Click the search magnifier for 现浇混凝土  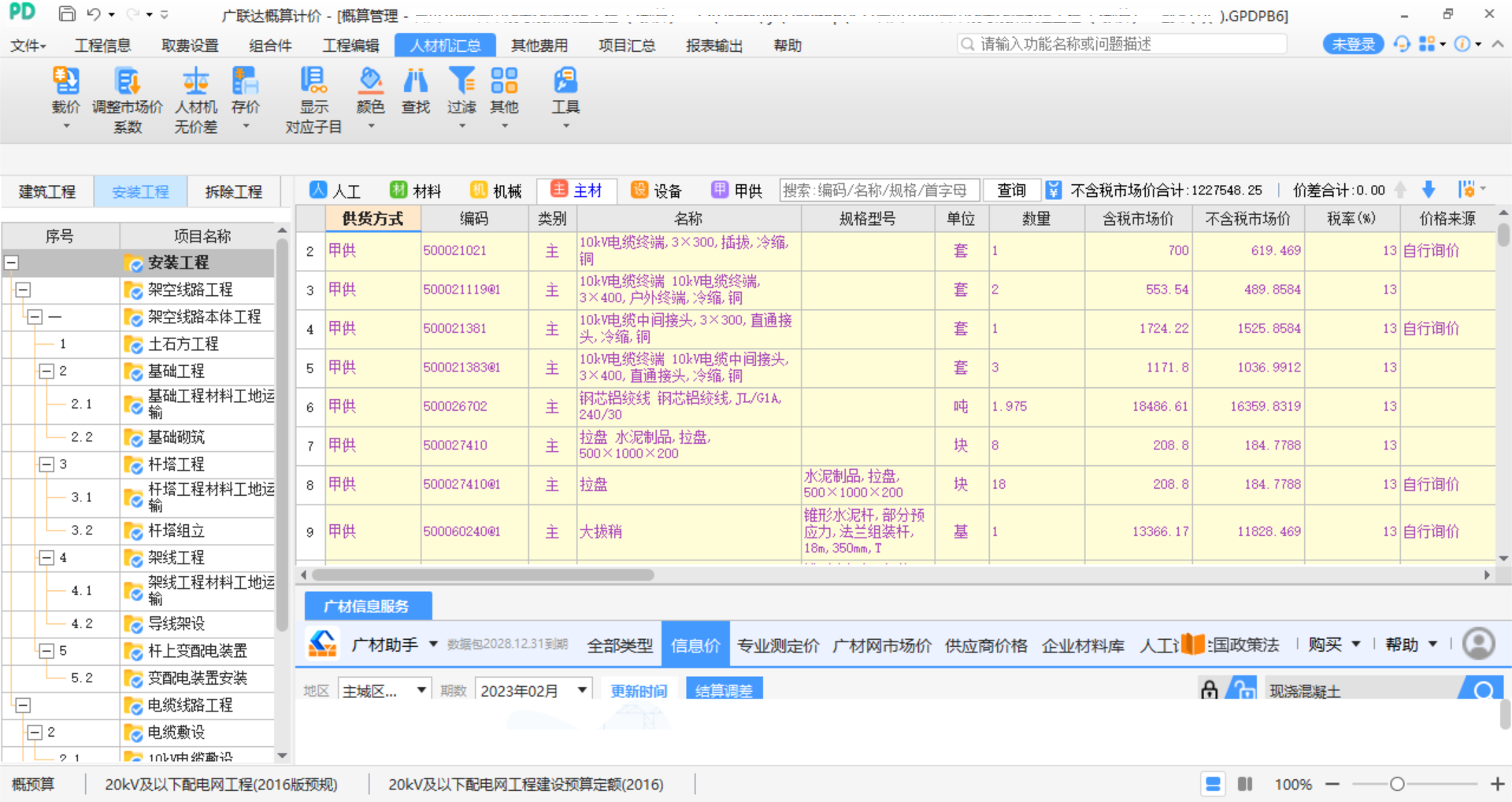(1484, 690)
